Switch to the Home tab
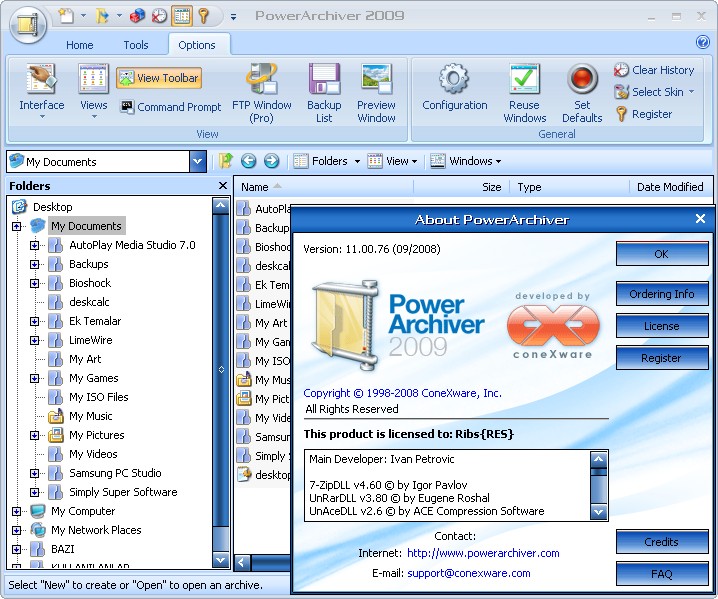Viewport: 718px width, 599px height. click(79, 45)
